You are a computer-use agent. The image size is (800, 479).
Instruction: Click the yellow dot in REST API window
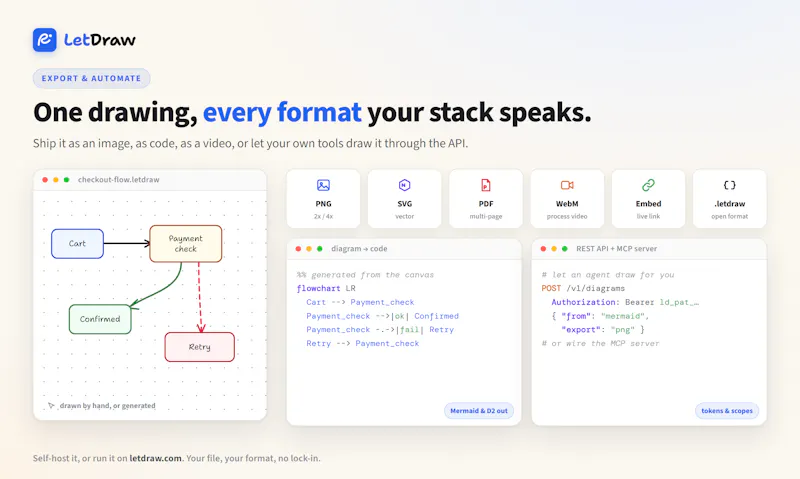click(x=554, y=249)
